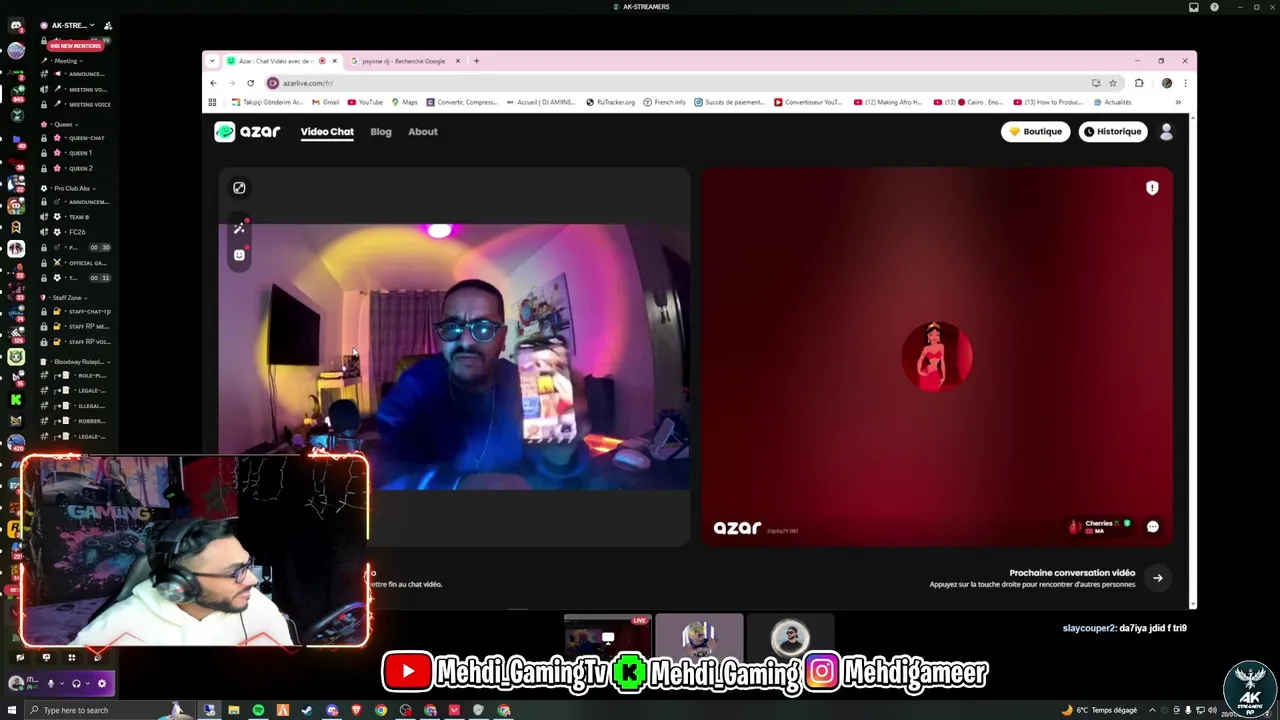1280x720 pixels.
Task: Skip to next video chat arrow
Action: (x=1157, y=577)
